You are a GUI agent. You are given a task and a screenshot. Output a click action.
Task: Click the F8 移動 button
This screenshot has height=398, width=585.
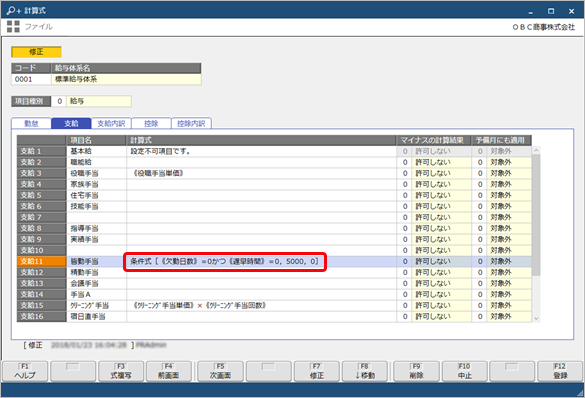click(x=365, y=371)
